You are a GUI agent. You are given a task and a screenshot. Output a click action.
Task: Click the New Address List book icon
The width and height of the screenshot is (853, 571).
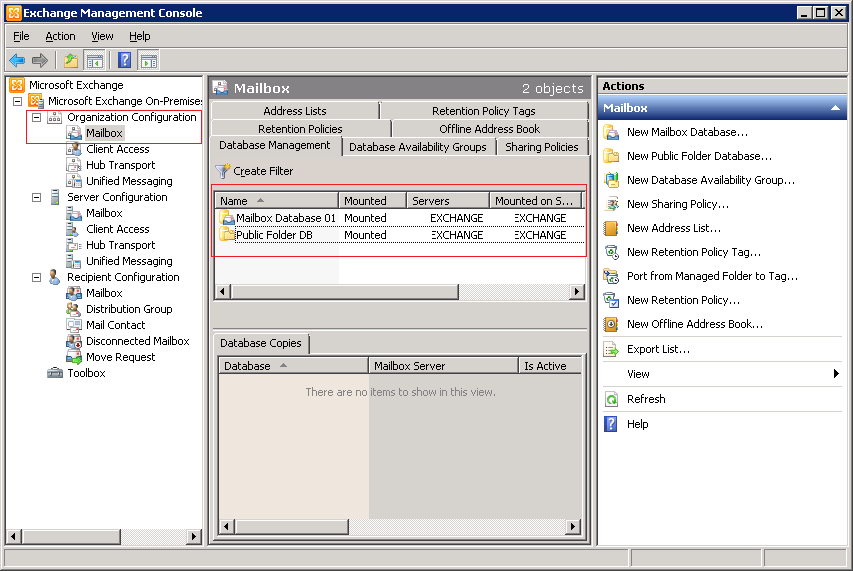(x=611, y=228)
